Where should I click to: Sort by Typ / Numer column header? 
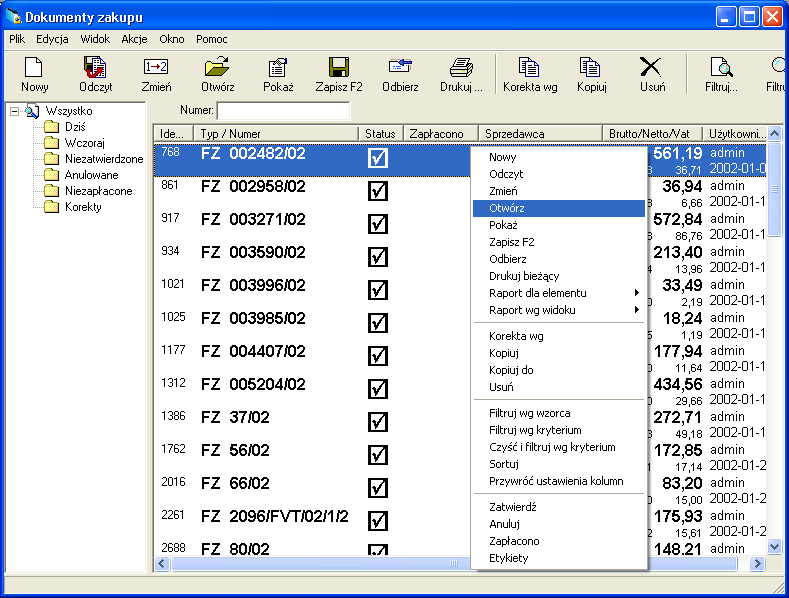(x=276, y=134)
